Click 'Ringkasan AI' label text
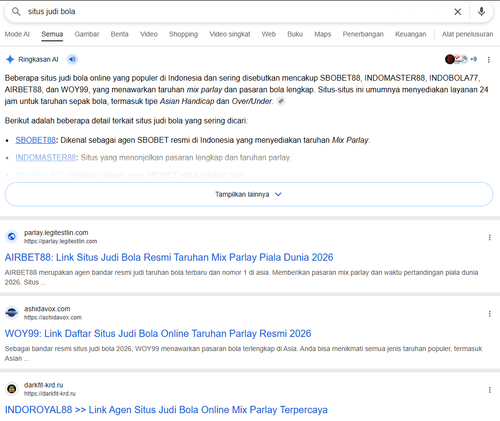Screen dimensions: 500x421 (x=38, y=59)
